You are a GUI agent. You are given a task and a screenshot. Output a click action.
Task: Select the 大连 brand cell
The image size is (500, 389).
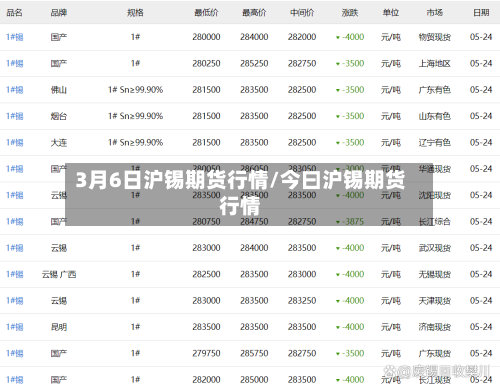(x=59, y=143)
